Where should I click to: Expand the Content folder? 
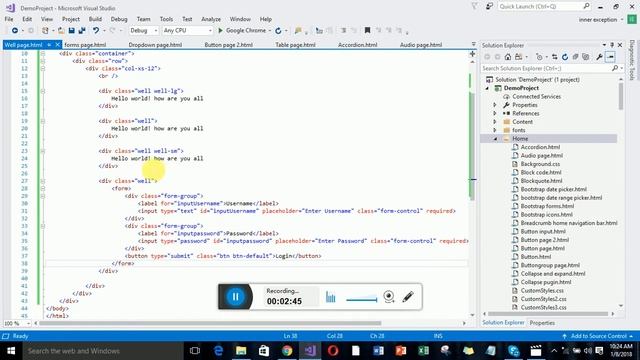[x=495, y=122]
